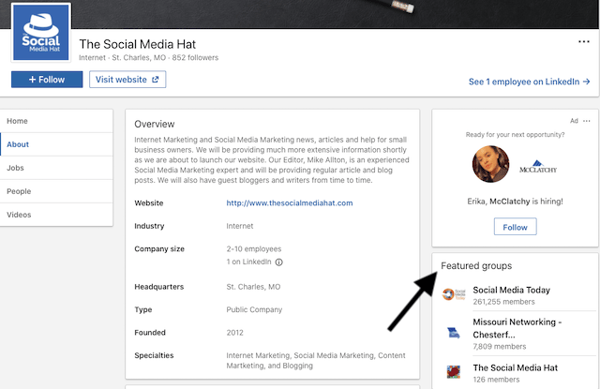Click the Missouri Networking group logo
This screenshot has height=389, width=600.
tap(453, 333)
